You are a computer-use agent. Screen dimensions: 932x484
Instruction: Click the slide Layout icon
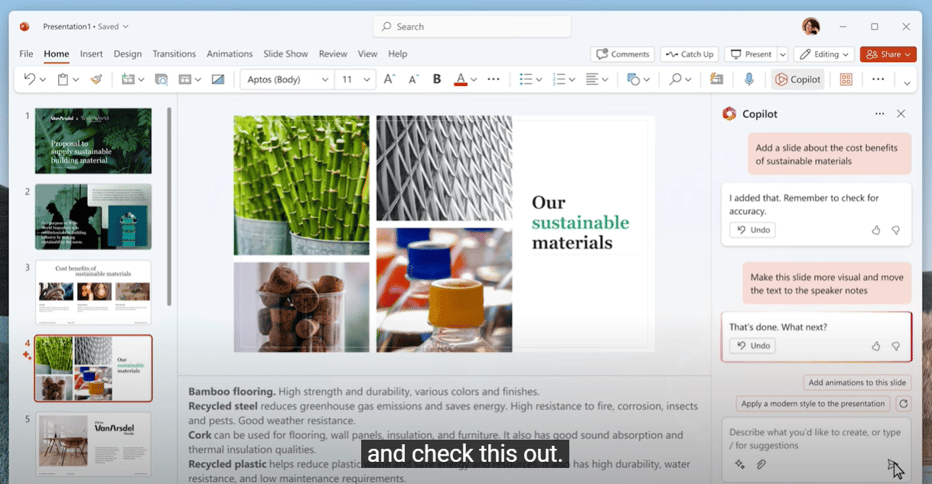point(185,79)
